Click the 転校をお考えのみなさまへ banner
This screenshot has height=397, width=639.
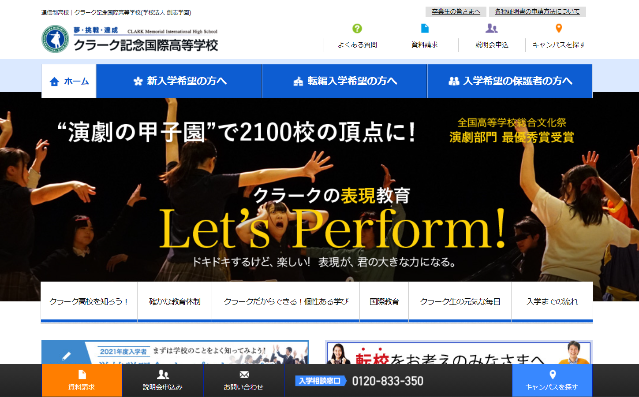[x=458, y=353]
